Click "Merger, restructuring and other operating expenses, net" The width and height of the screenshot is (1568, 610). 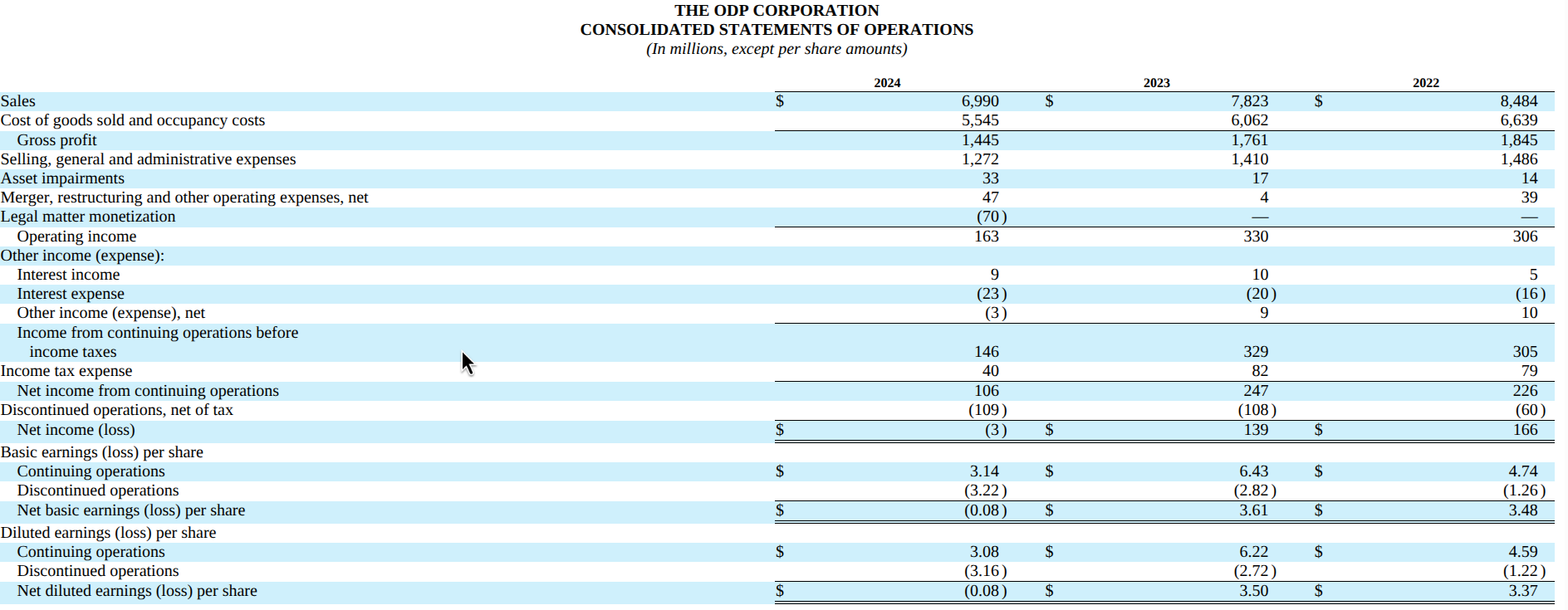coord(184,198)
